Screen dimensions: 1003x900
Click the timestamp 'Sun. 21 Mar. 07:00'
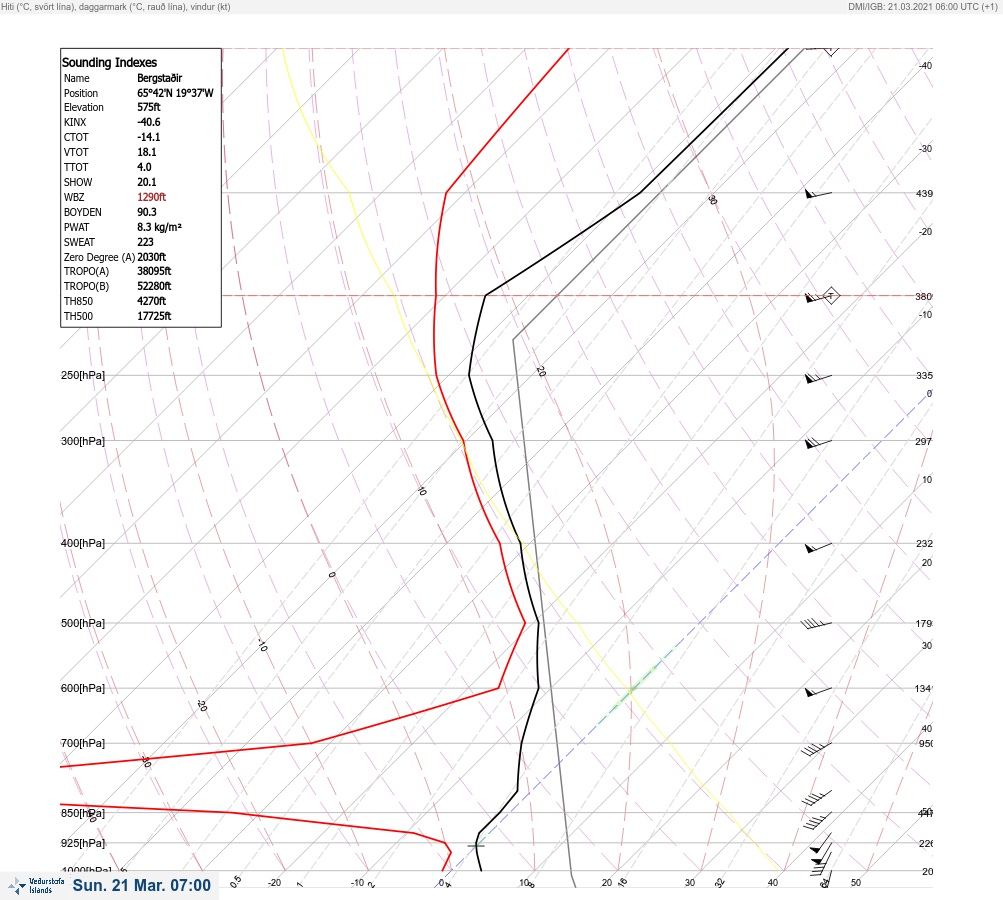[x=141, y=885]
